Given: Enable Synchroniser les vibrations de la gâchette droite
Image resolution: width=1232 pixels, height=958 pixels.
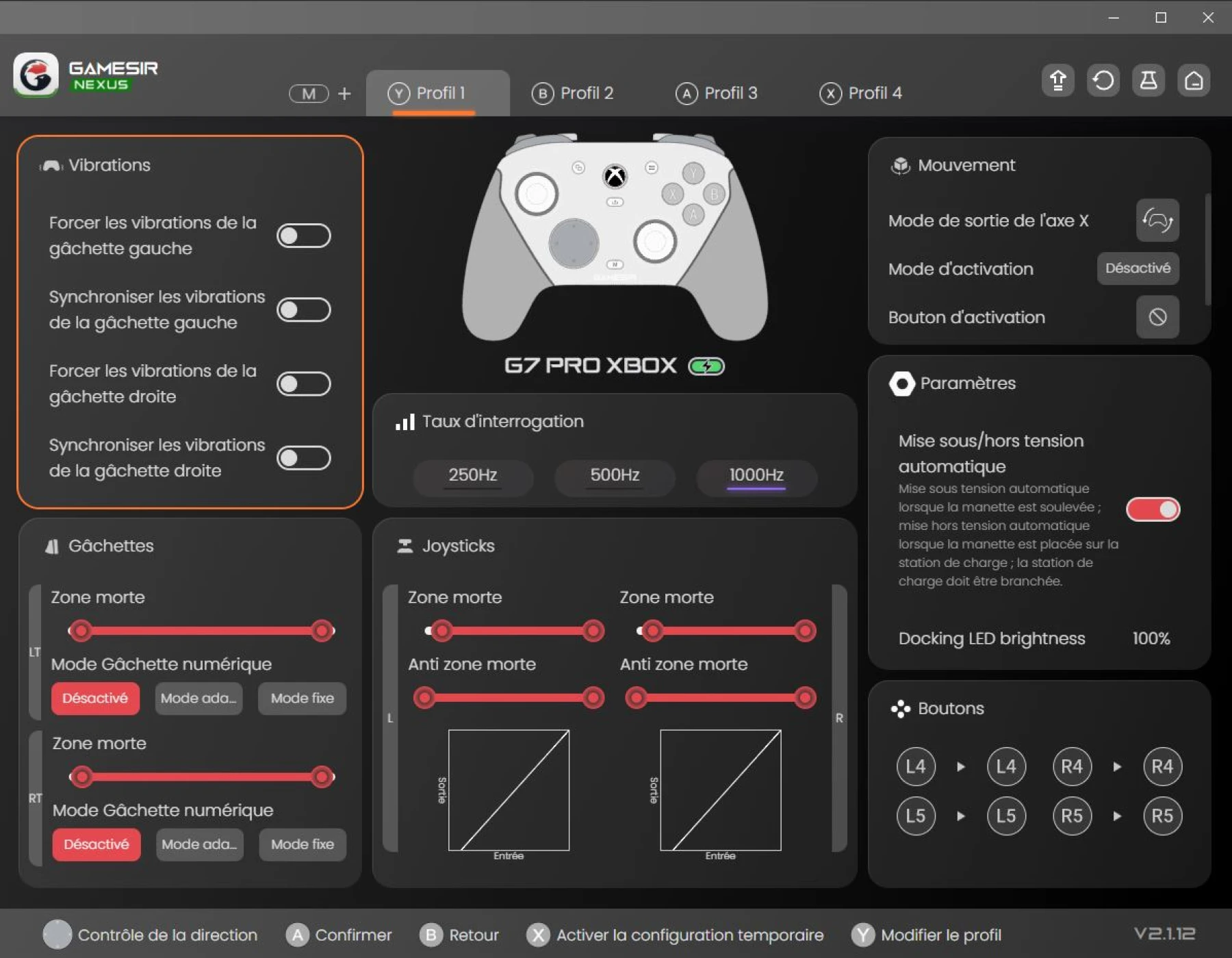Looking at the screenshot, I should [x=303, y=457].
